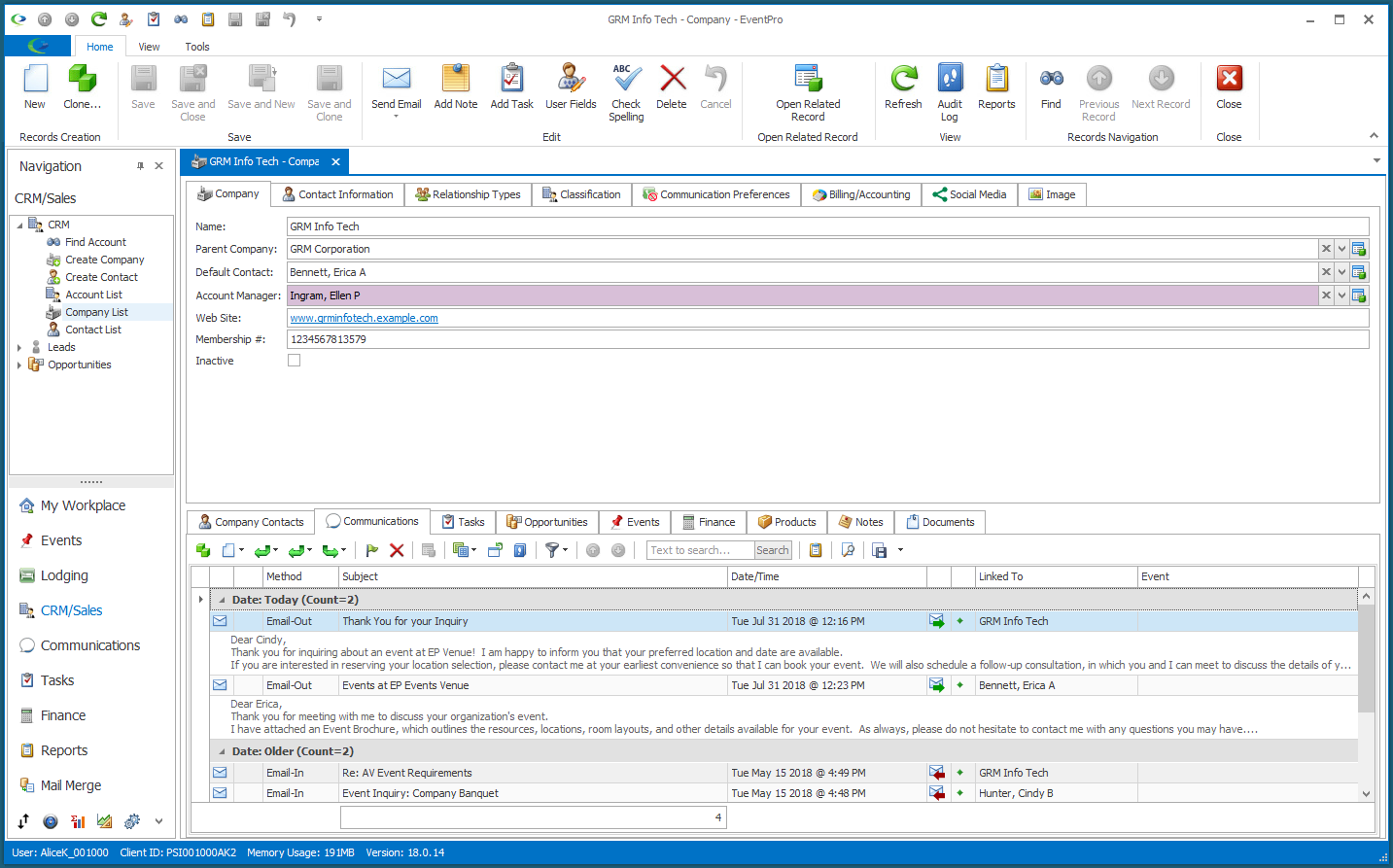This screenshot has height=868, width=1393.
Task: Clear the Default Contact field X button
Action: 1326,272
